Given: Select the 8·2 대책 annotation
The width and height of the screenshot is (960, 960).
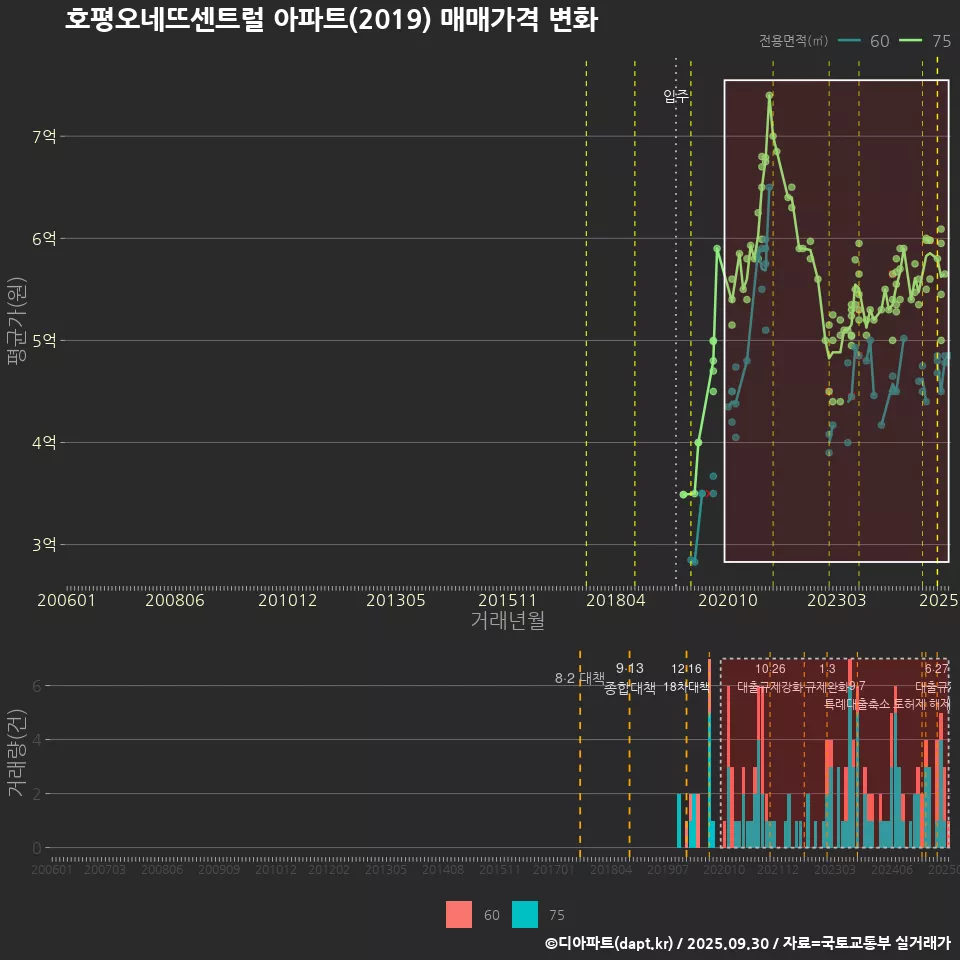Looking at the screenshot, I should pyautogui.click(x=580, y=678).
